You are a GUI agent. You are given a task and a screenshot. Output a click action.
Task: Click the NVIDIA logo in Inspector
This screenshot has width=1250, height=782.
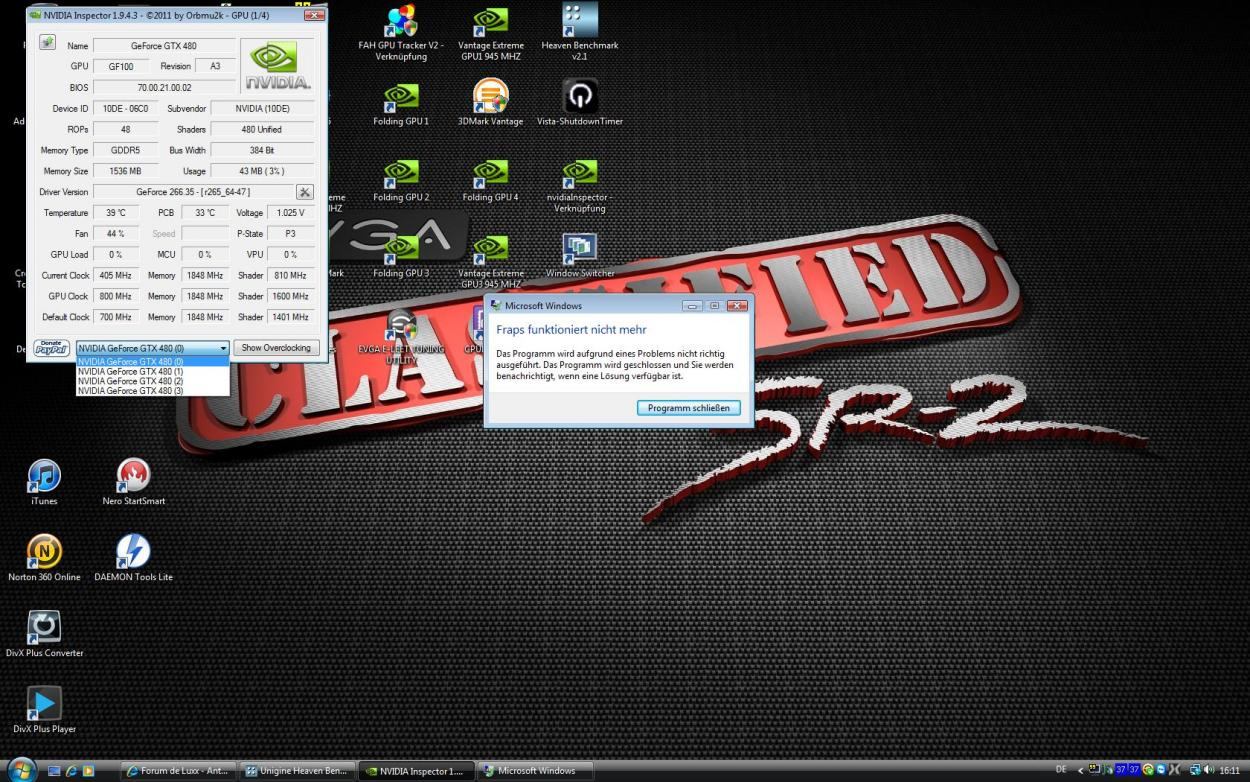pos(277,66)
